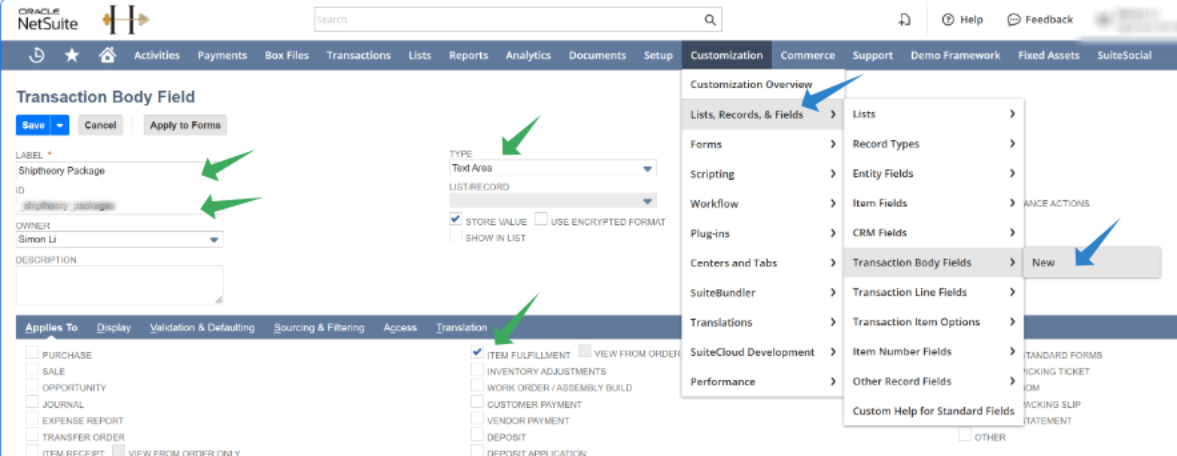This screenshot has width=1177, height=456.
Task: Choose New under Transaction Body Fields
Action: click(x=1092, y=262)
